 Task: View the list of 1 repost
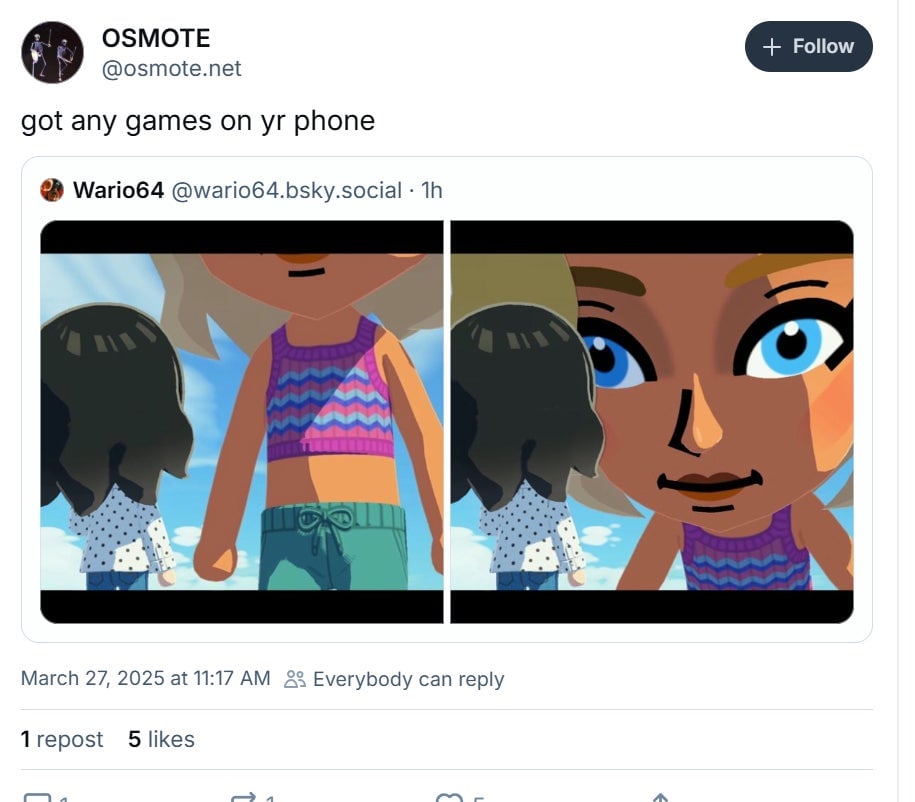(x=62, y=739)
